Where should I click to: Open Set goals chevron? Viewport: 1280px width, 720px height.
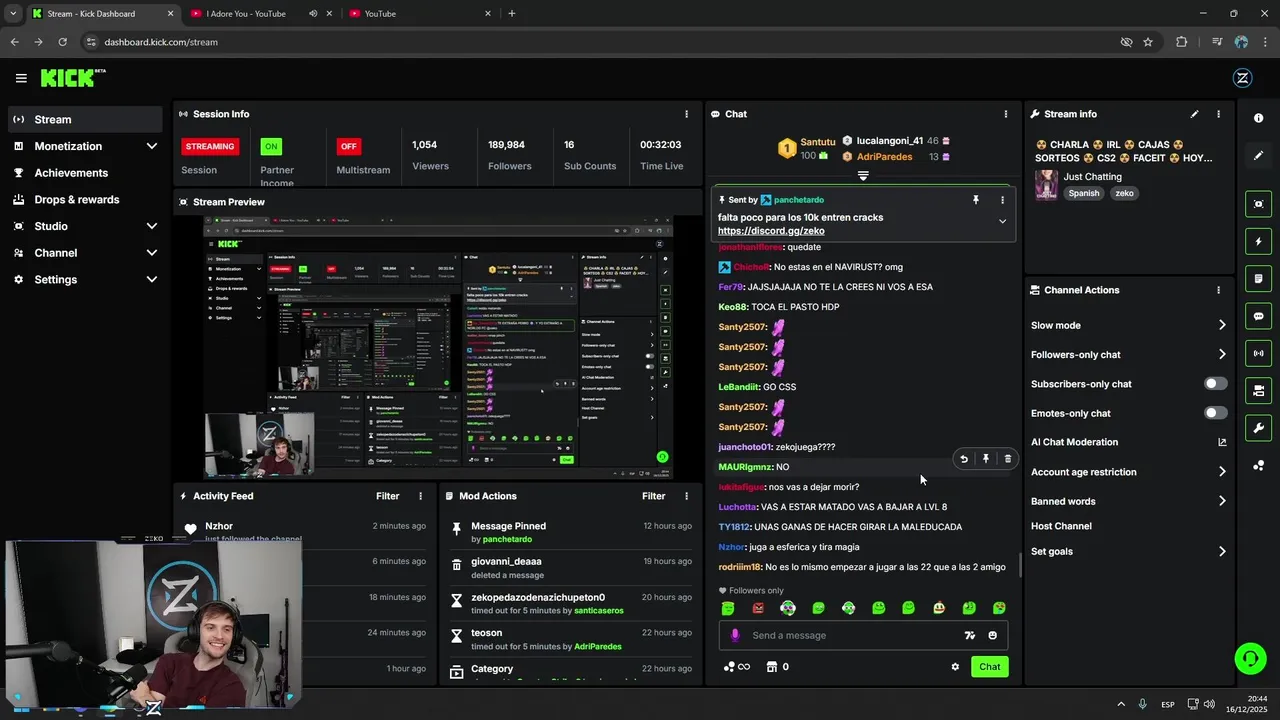pyautogui.click(x=1222, y=551)
